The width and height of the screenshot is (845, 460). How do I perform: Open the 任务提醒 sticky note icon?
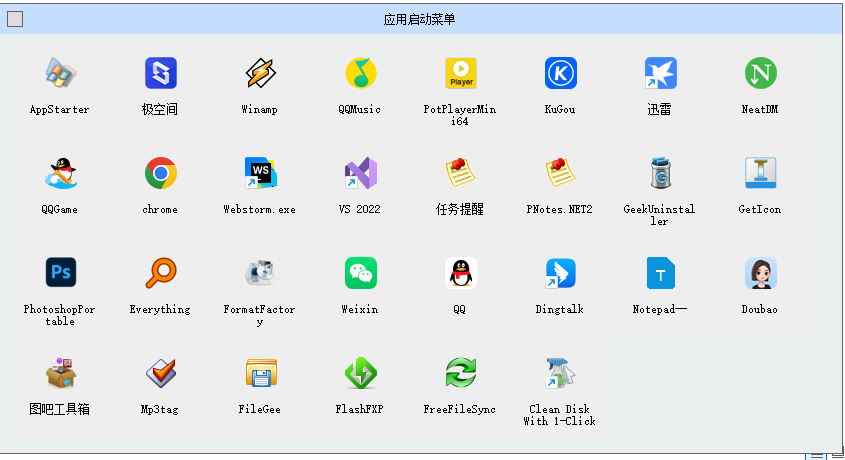click(x=461, y=173)
